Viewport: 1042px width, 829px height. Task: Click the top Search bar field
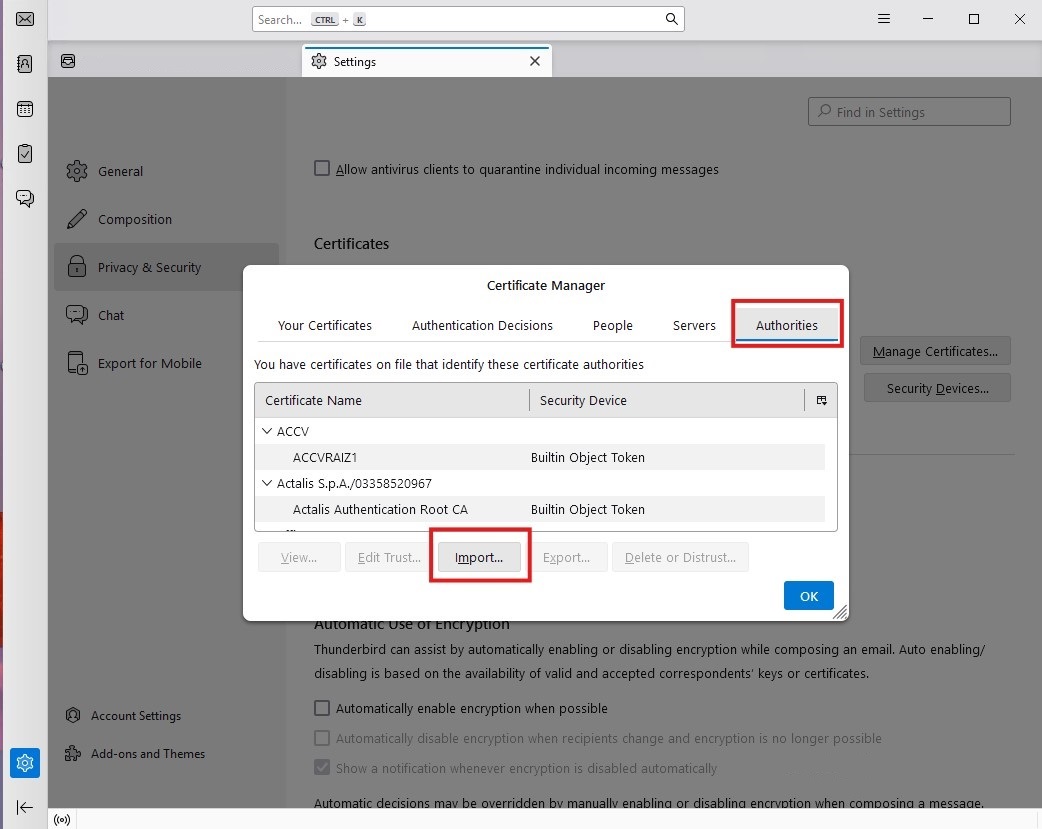[x=468, y=19]
